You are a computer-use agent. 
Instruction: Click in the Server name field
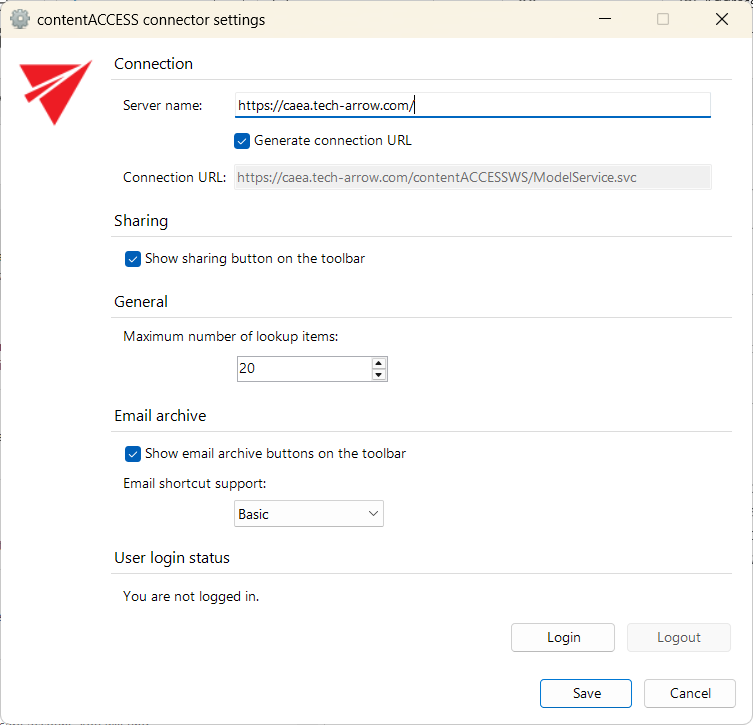[472, 105]
